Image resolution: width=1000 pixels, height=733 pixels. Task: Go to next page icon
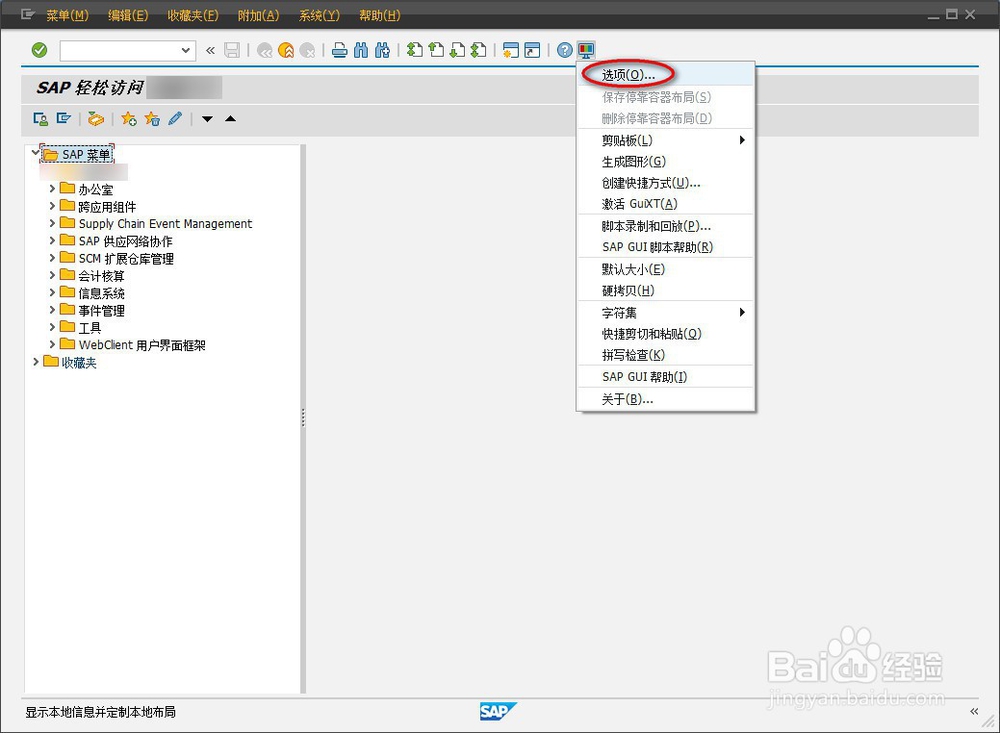pos(457,50)
